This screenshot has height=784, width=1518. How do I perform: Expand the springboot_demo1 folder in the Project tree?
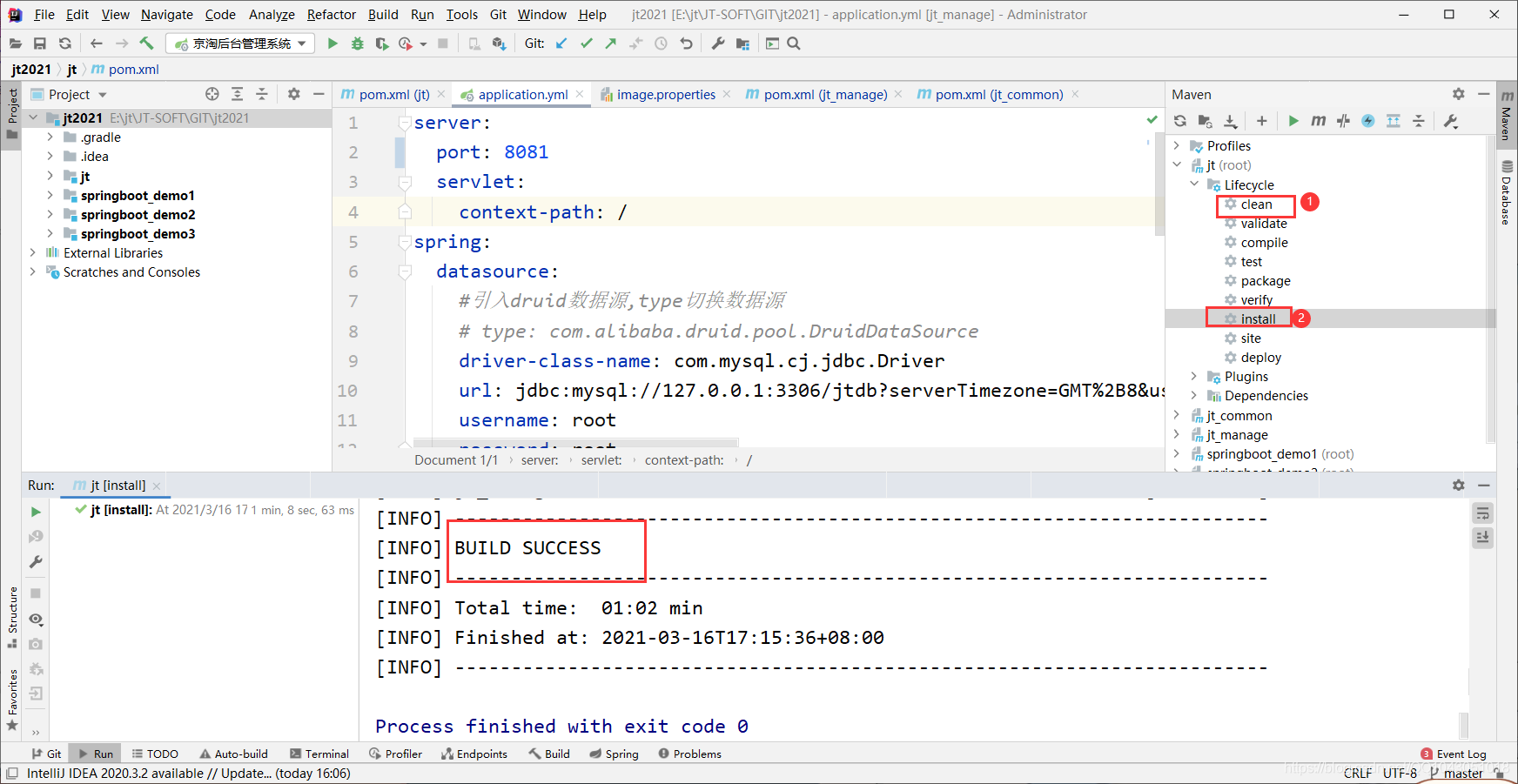pyautogui.click(x=50, y=196)
